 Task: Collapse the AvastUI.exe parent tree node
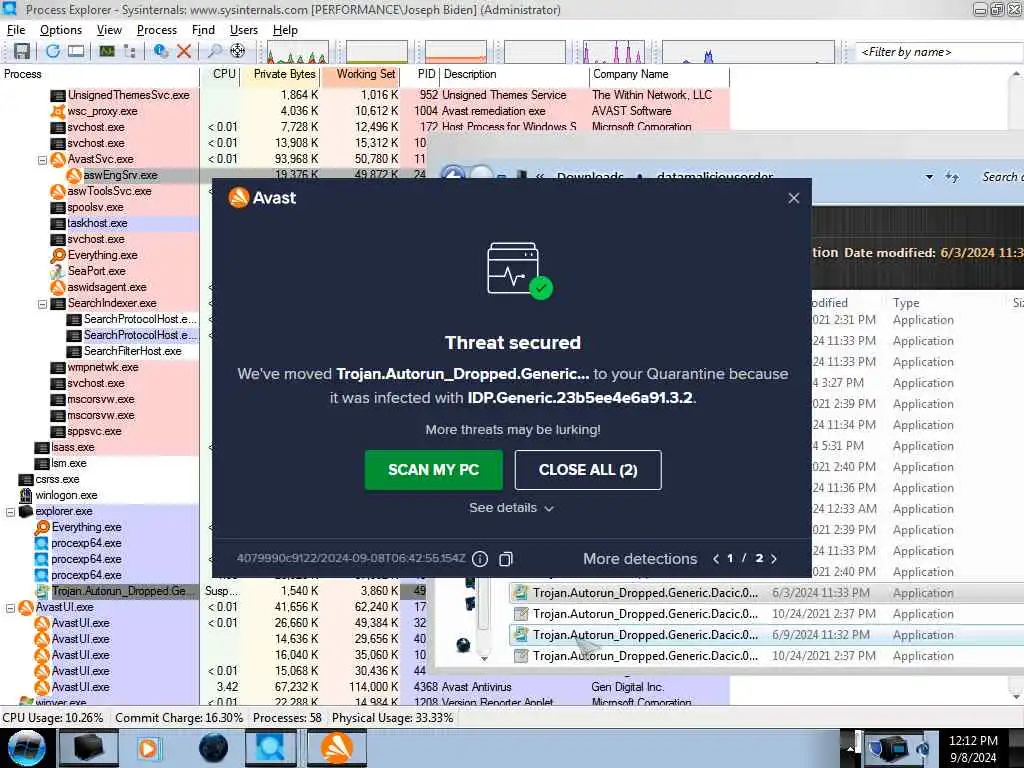[10, 608]
